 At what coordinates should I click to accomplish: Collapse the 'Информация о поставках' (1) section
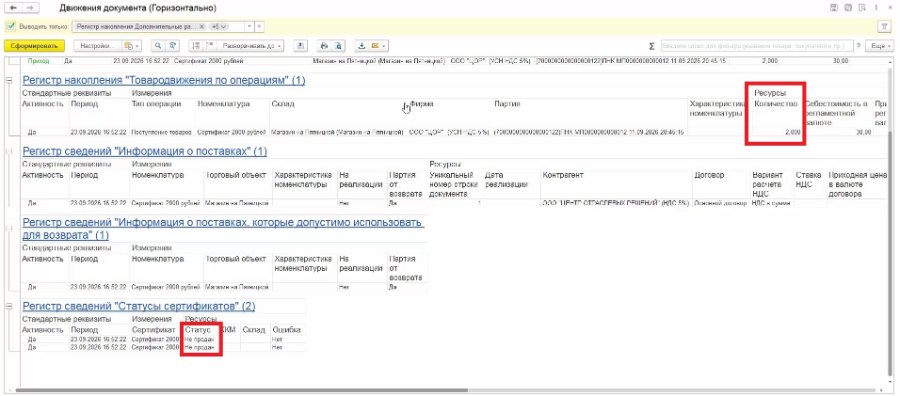[x=9, y=151]
